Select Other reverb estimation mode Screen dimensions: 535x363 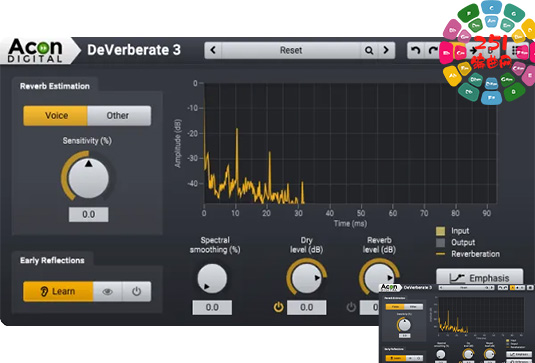click(x=119, y=116)
